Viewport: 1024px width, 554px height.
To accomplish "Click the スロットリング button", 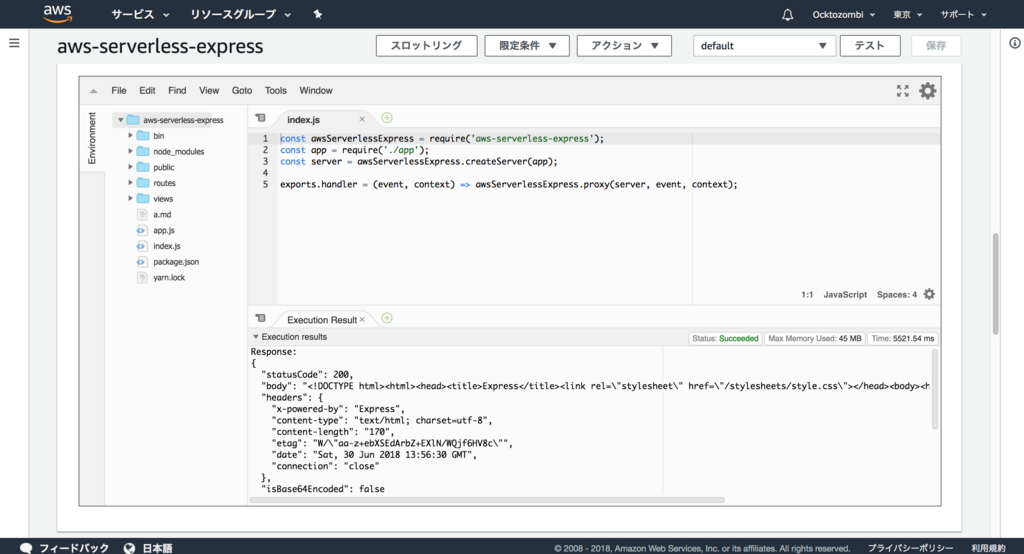I will tap(426, 46).
